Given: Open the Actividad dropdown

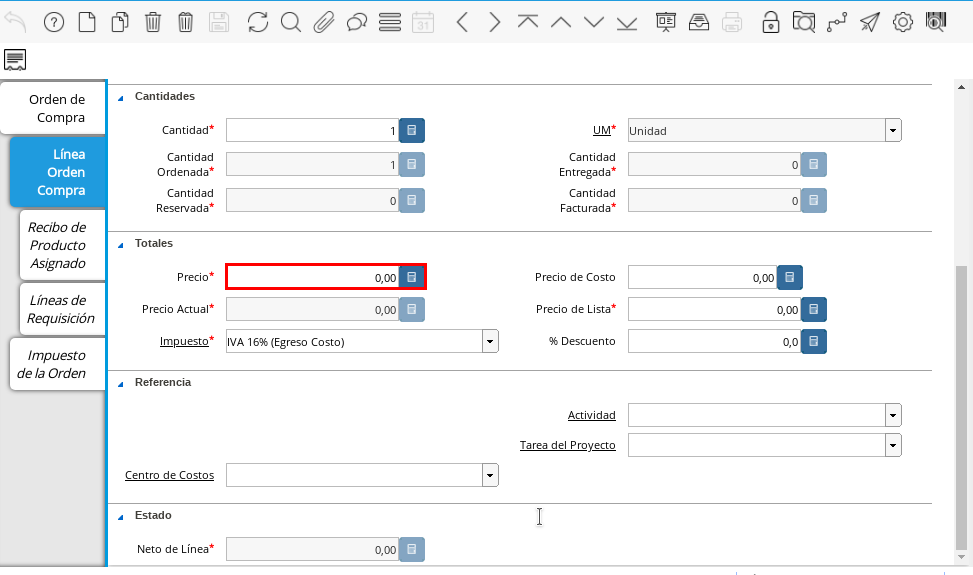Looking at the screenshot, I should [x=893, y=415].
